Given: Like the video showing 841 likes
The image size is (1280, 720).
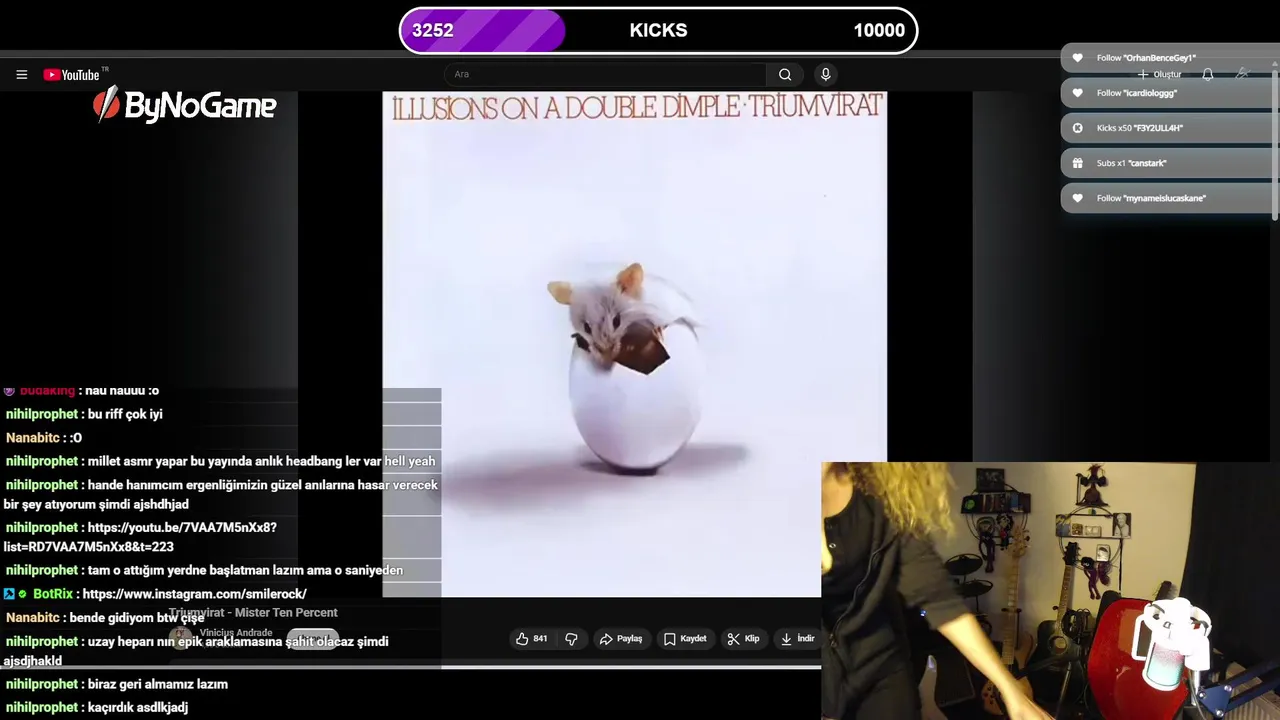Looking at the screenshot, I should point(532,638).
